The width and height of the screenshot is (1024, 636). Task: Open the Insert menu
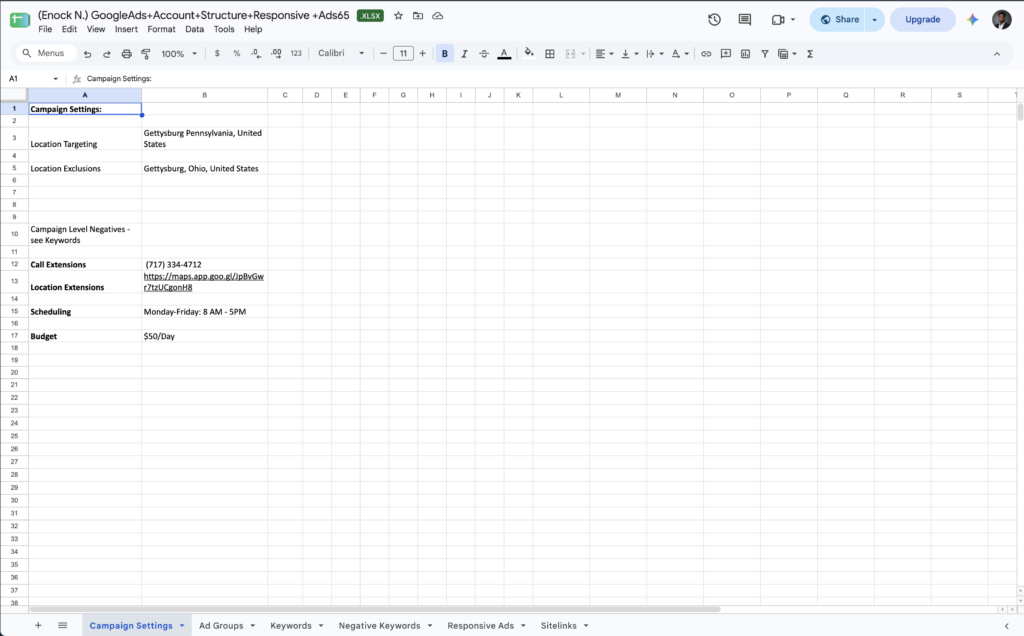pyautogui.click(x=126, y=29)
